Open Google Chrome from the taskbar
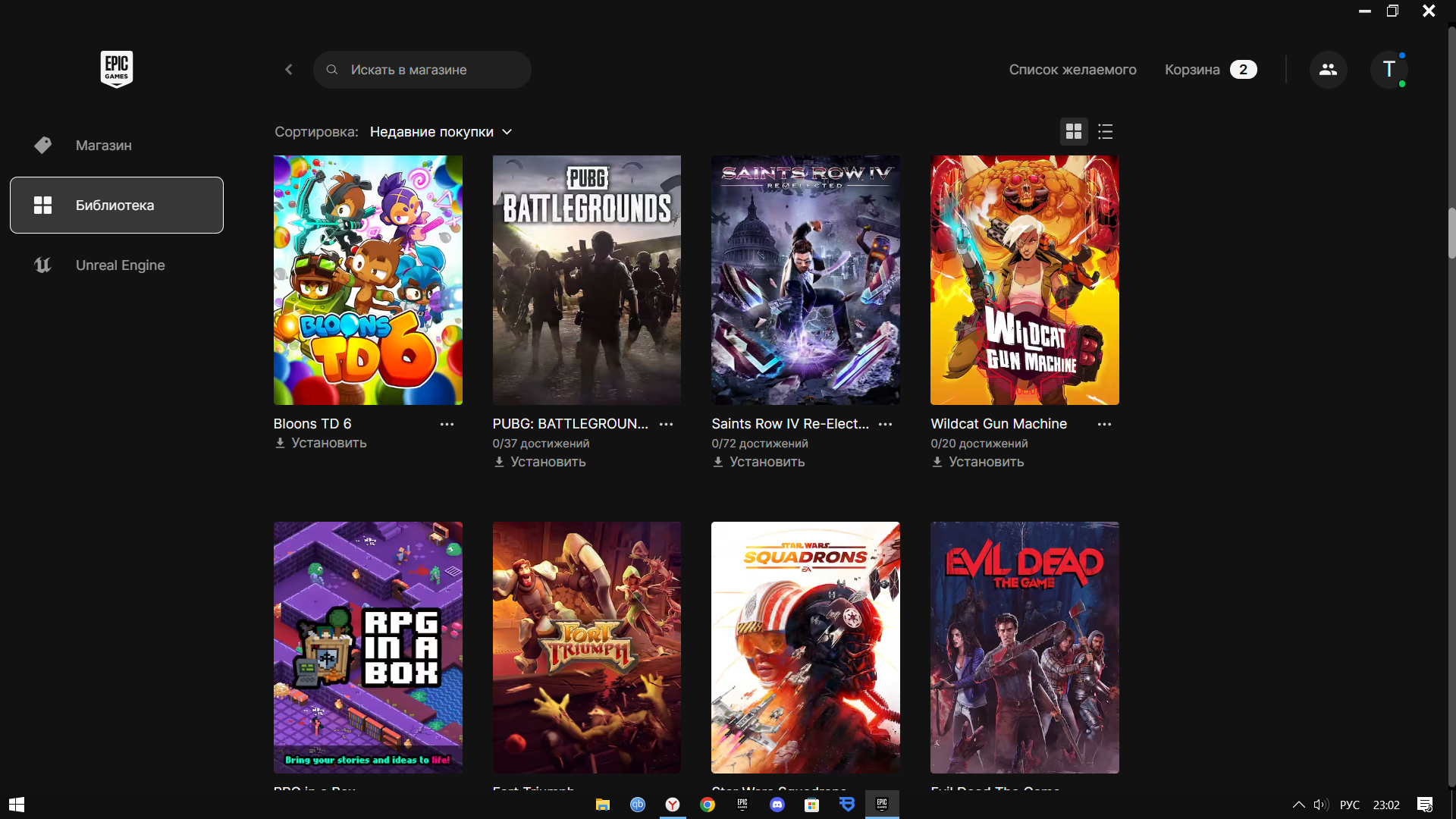1456x819 pixels. tap(708, 805)
